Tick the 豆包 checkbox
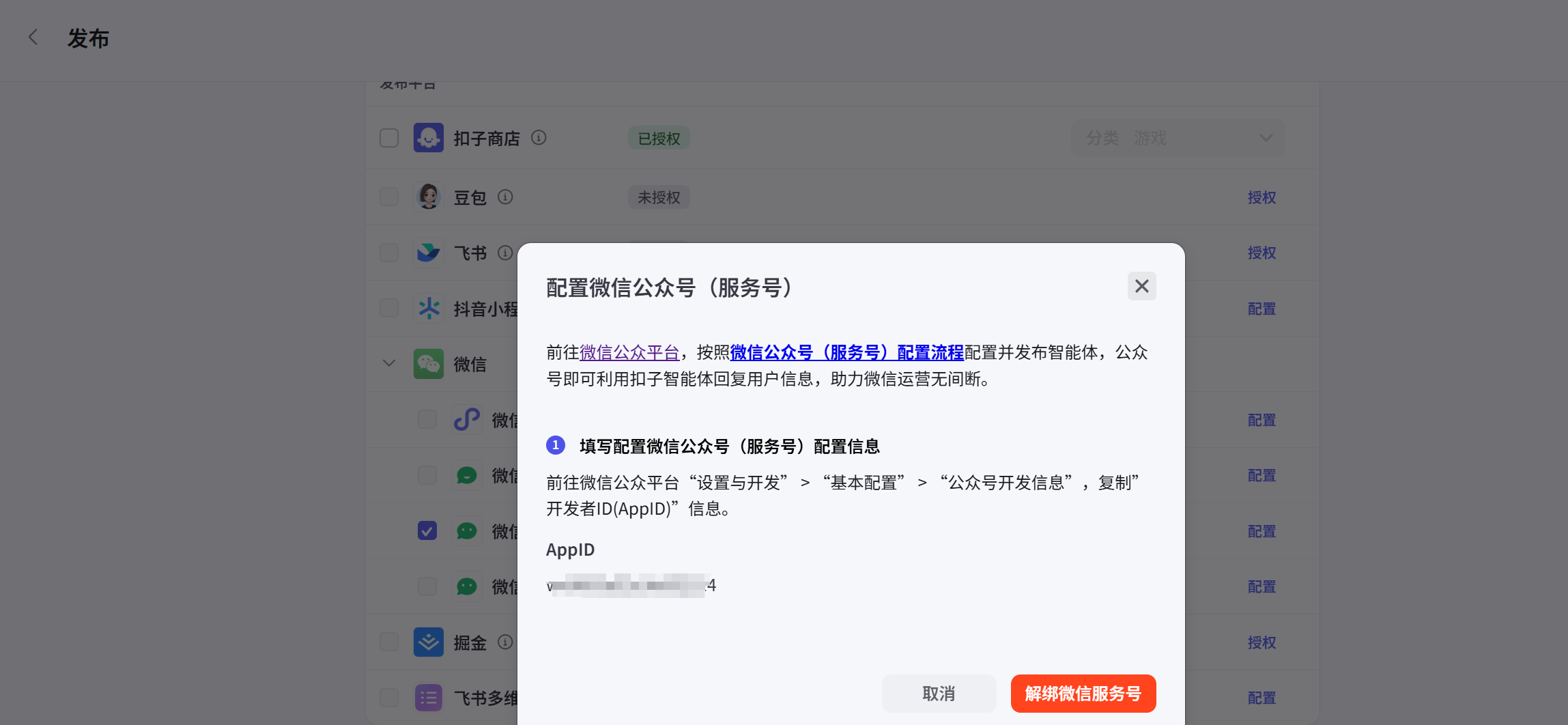Screen dimensions: 1568x725 pos(389,197)
